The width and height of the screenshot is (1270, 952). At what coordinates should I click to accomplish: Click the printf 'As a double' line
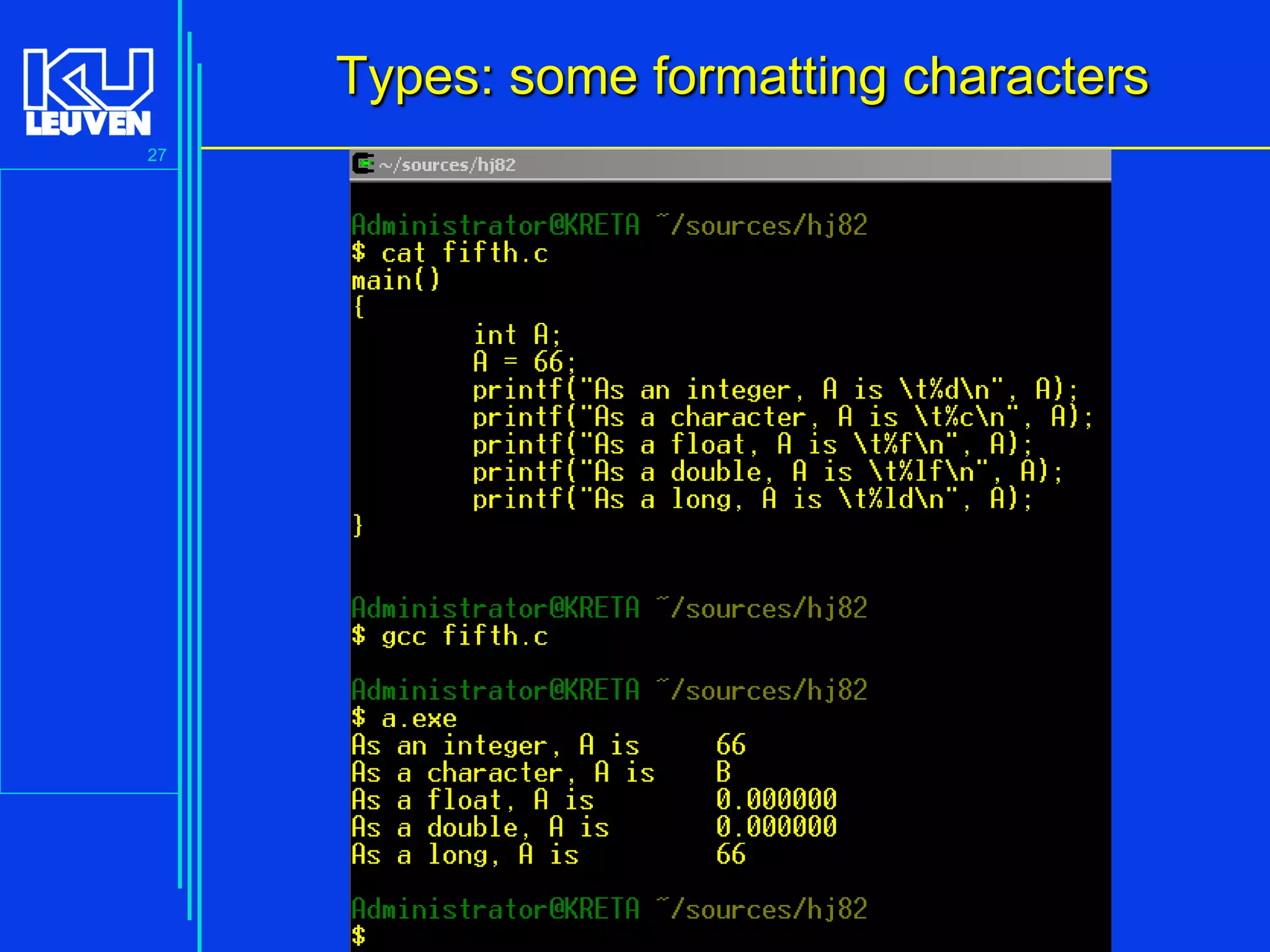768,472
